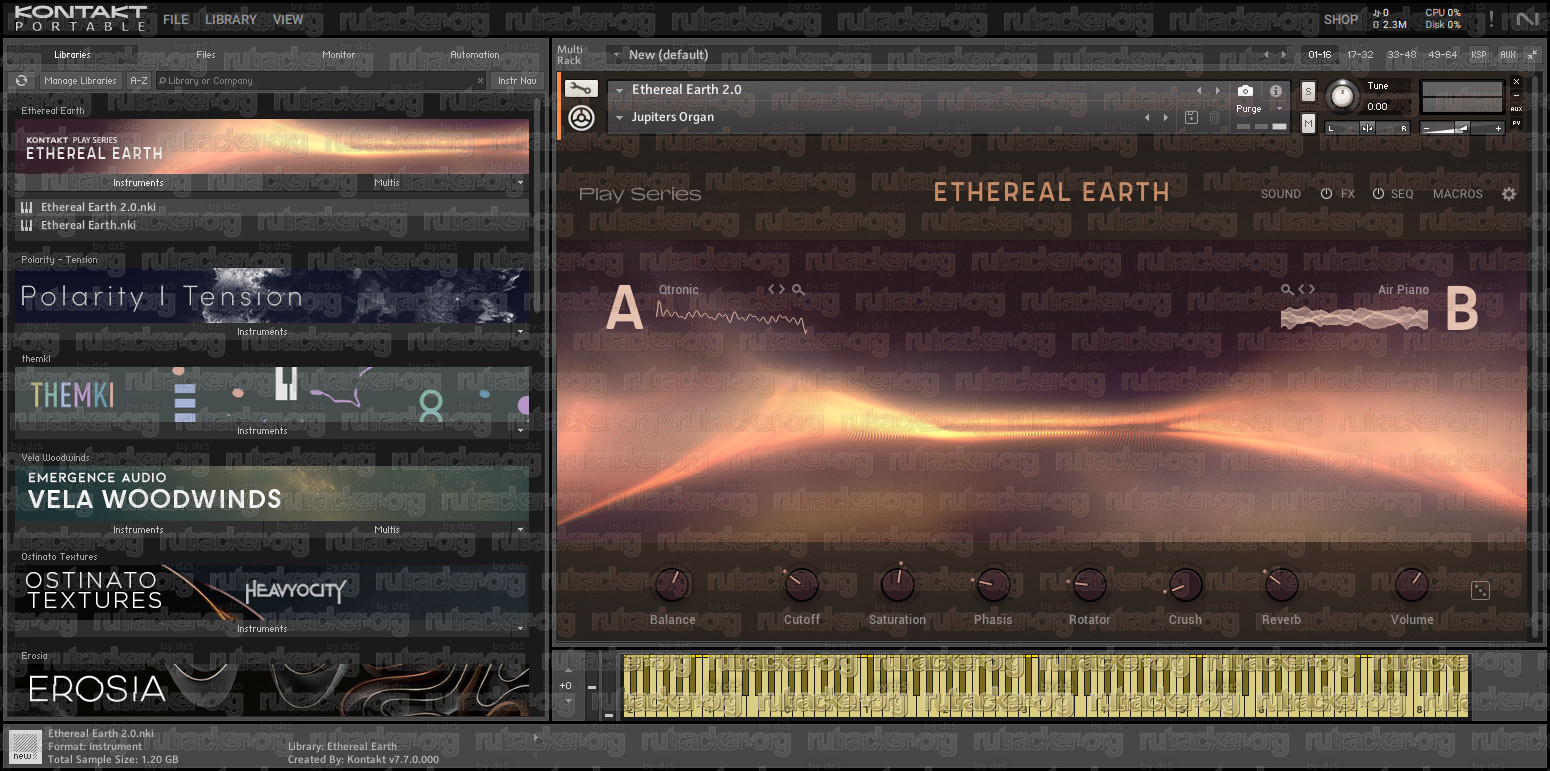Select the layer A letter
This screenshot has height=771, width=1550.
(x=625, y=309)
